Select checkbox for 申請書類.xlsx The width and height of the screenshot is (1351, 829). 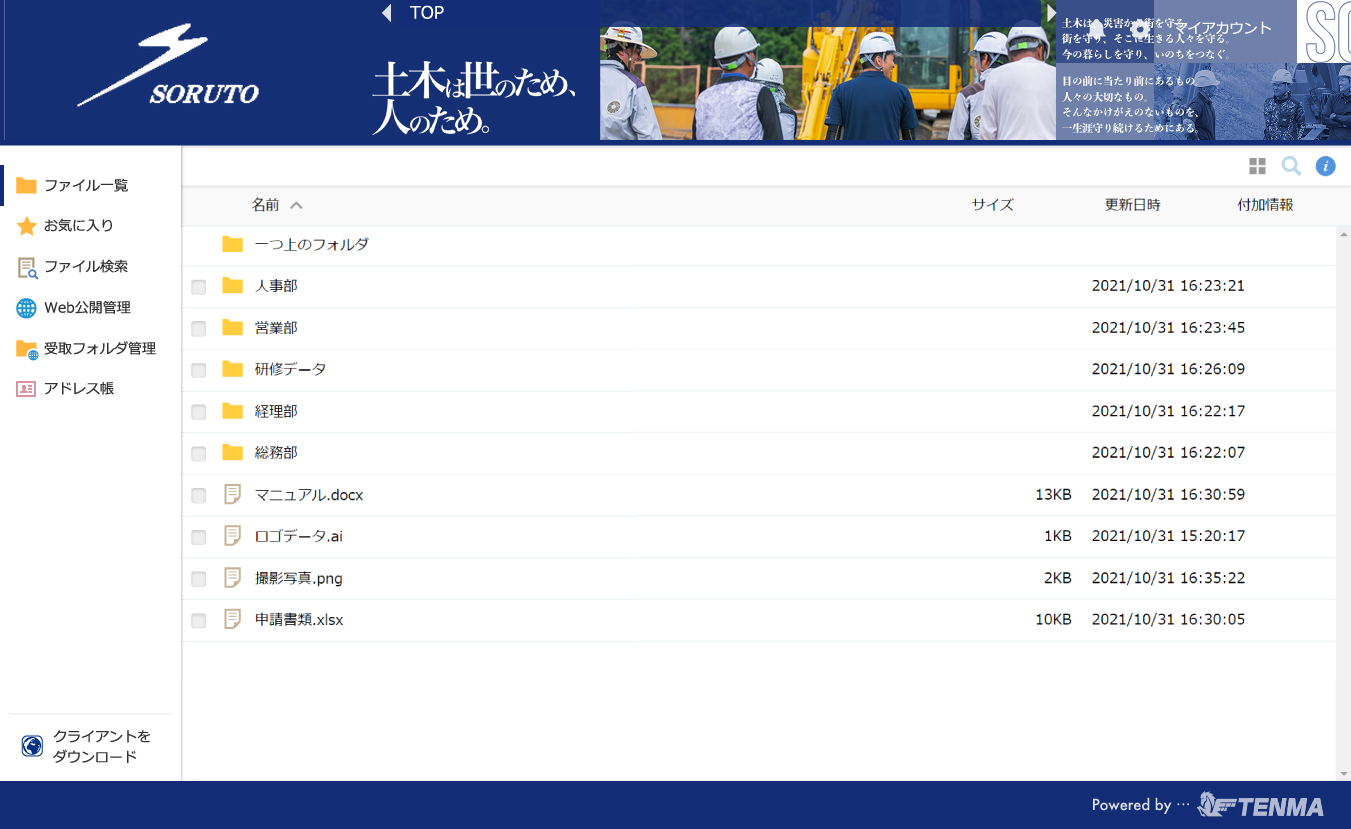[x=199, y=621]
